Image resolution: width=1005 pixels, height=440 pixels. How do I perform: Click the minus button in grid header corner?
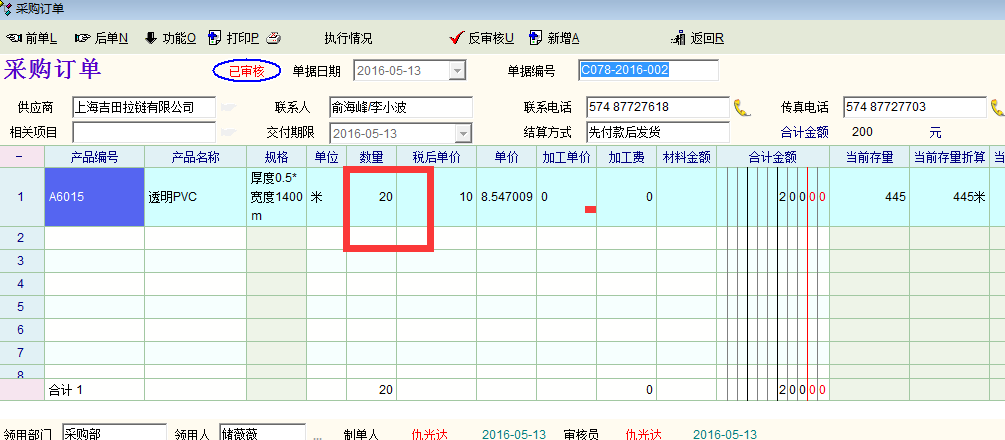(21, 156)
